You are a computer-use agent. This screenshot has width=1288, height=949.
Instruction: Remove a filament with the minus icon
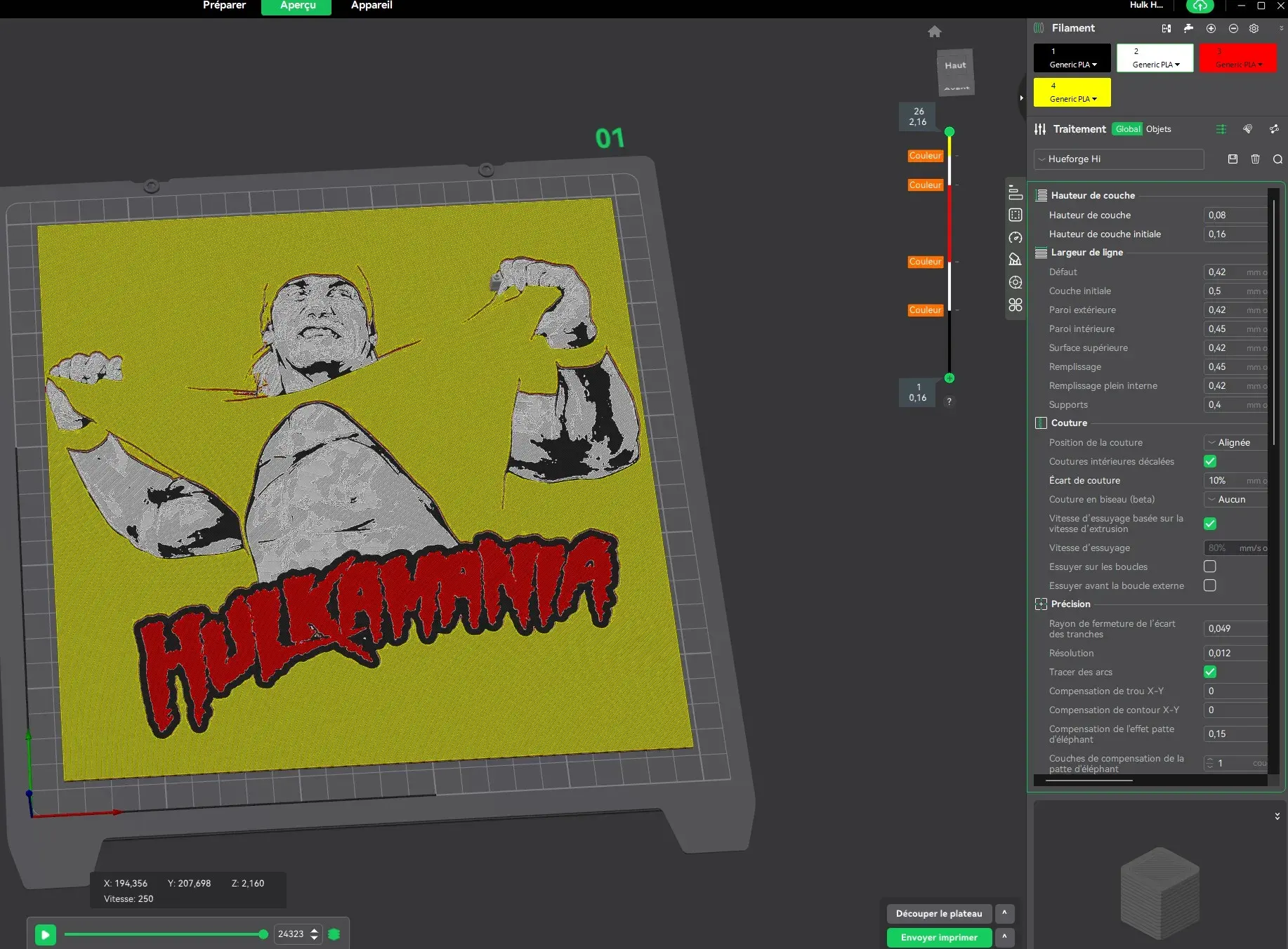tap(1233, 29)
